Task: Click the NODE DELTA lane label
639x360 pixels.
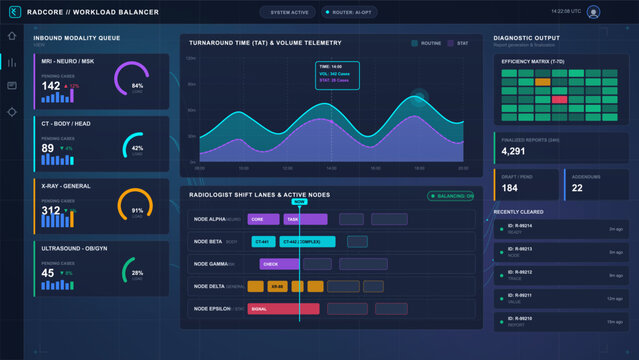Action: coord(209,287)
